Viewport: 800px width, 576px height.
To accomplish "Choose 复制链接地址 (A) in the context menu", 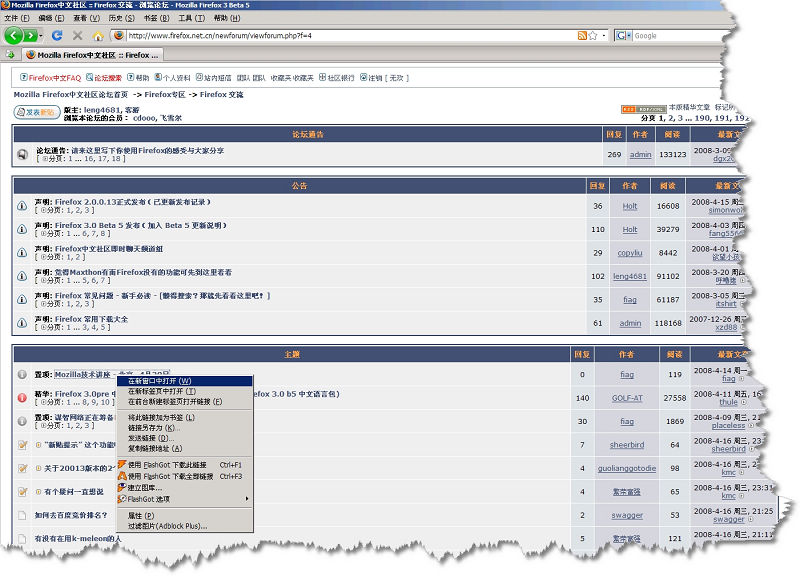I will [185, 448].
